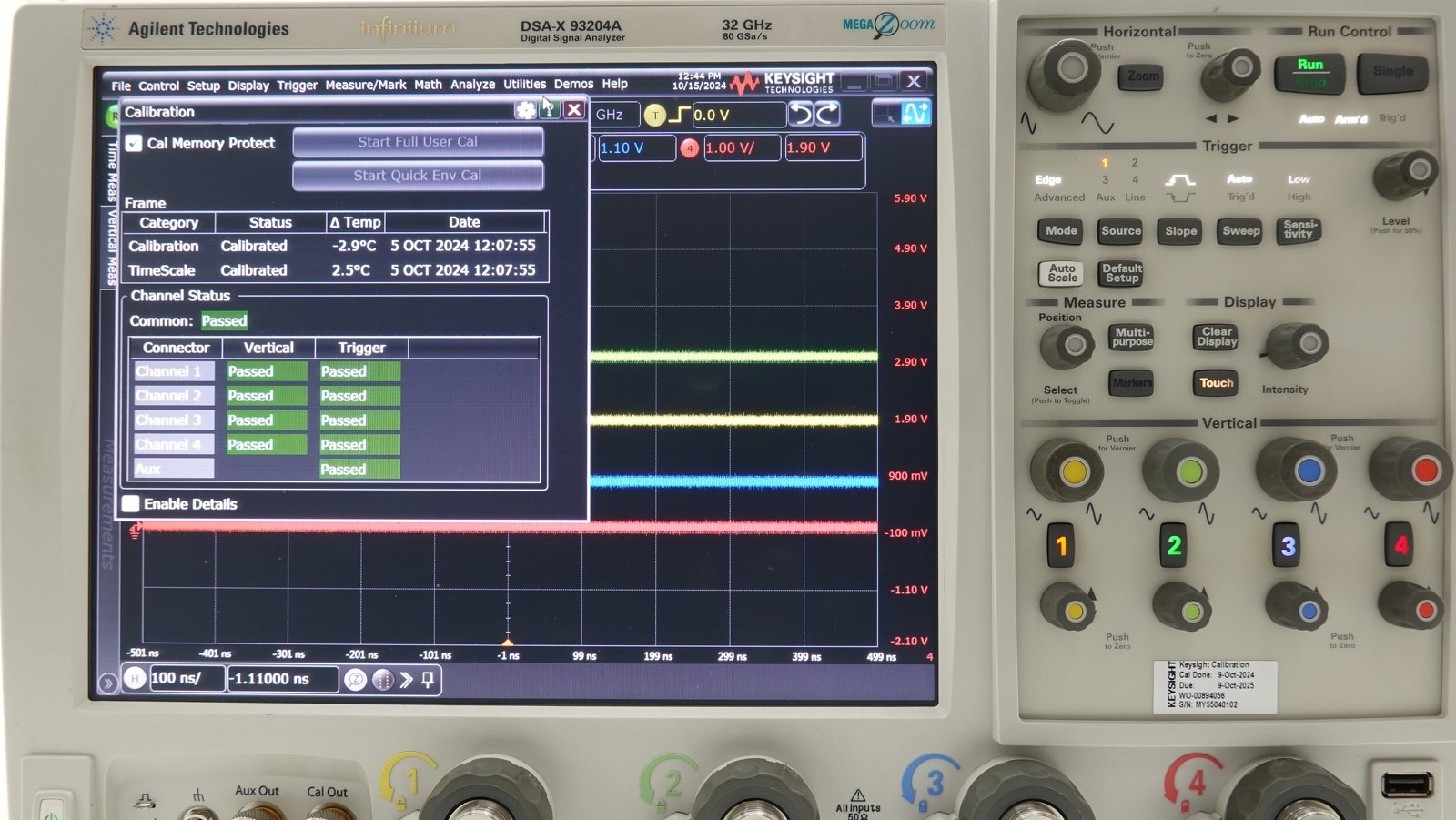
Task: Open the Demos menu
Action: 574,84
